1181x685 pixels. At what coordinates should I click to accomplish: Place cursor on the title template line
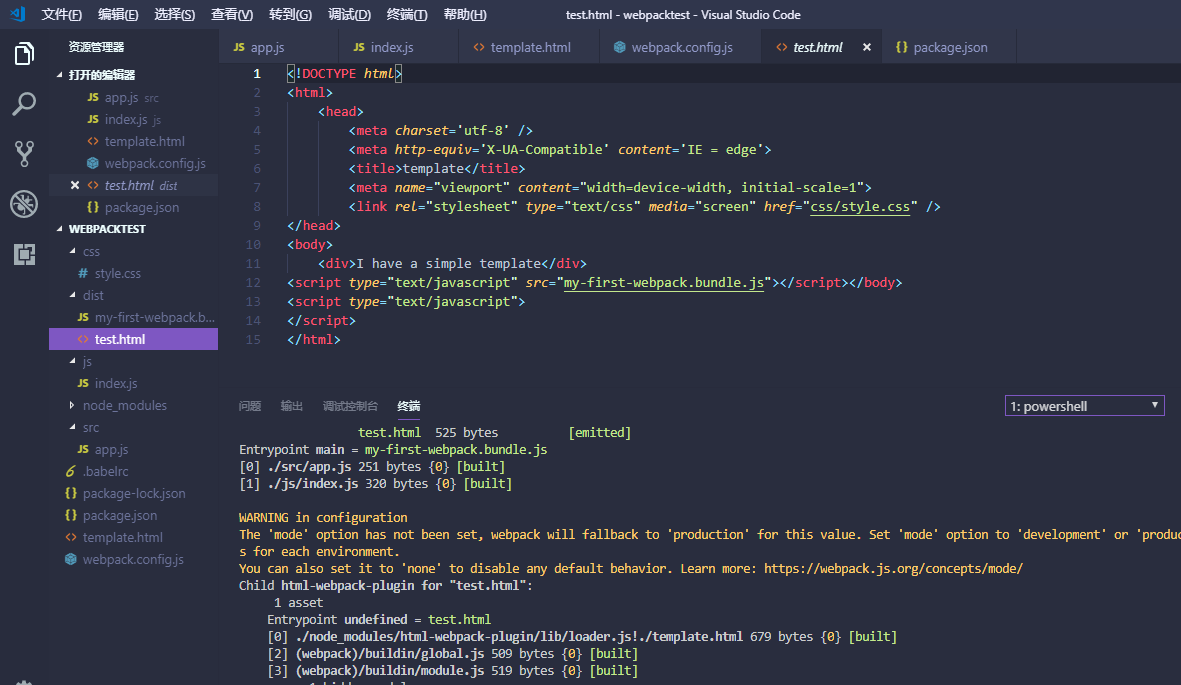[437, 169]
